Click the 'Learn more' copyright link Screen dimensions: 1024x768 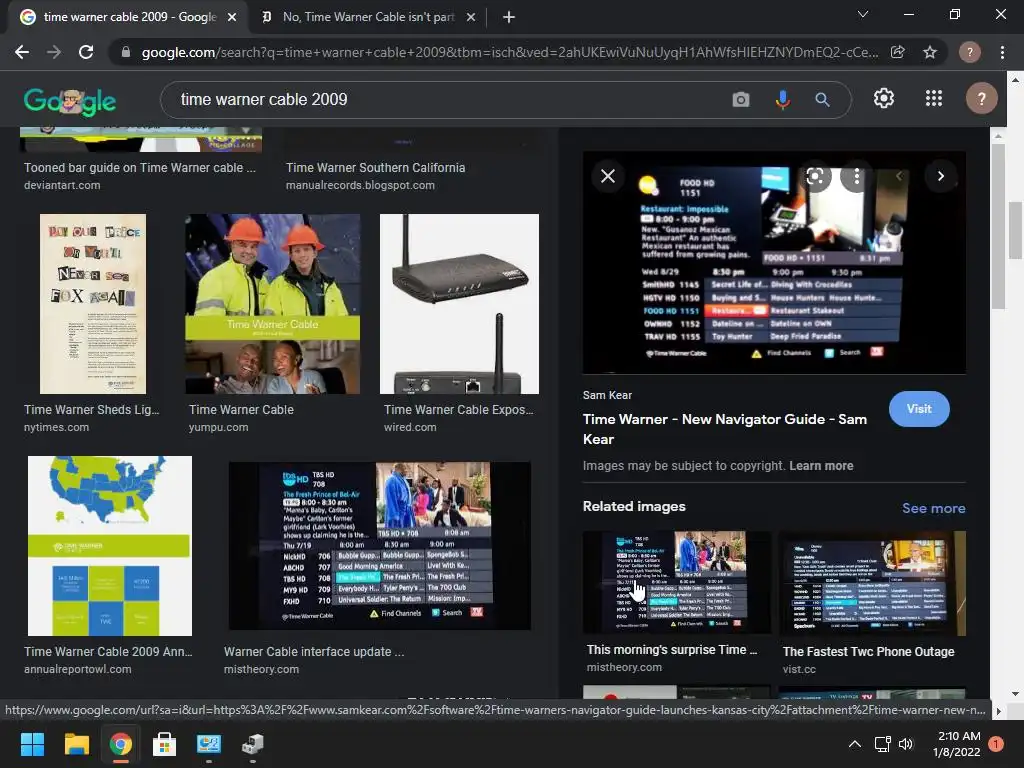tap(821, 466)
